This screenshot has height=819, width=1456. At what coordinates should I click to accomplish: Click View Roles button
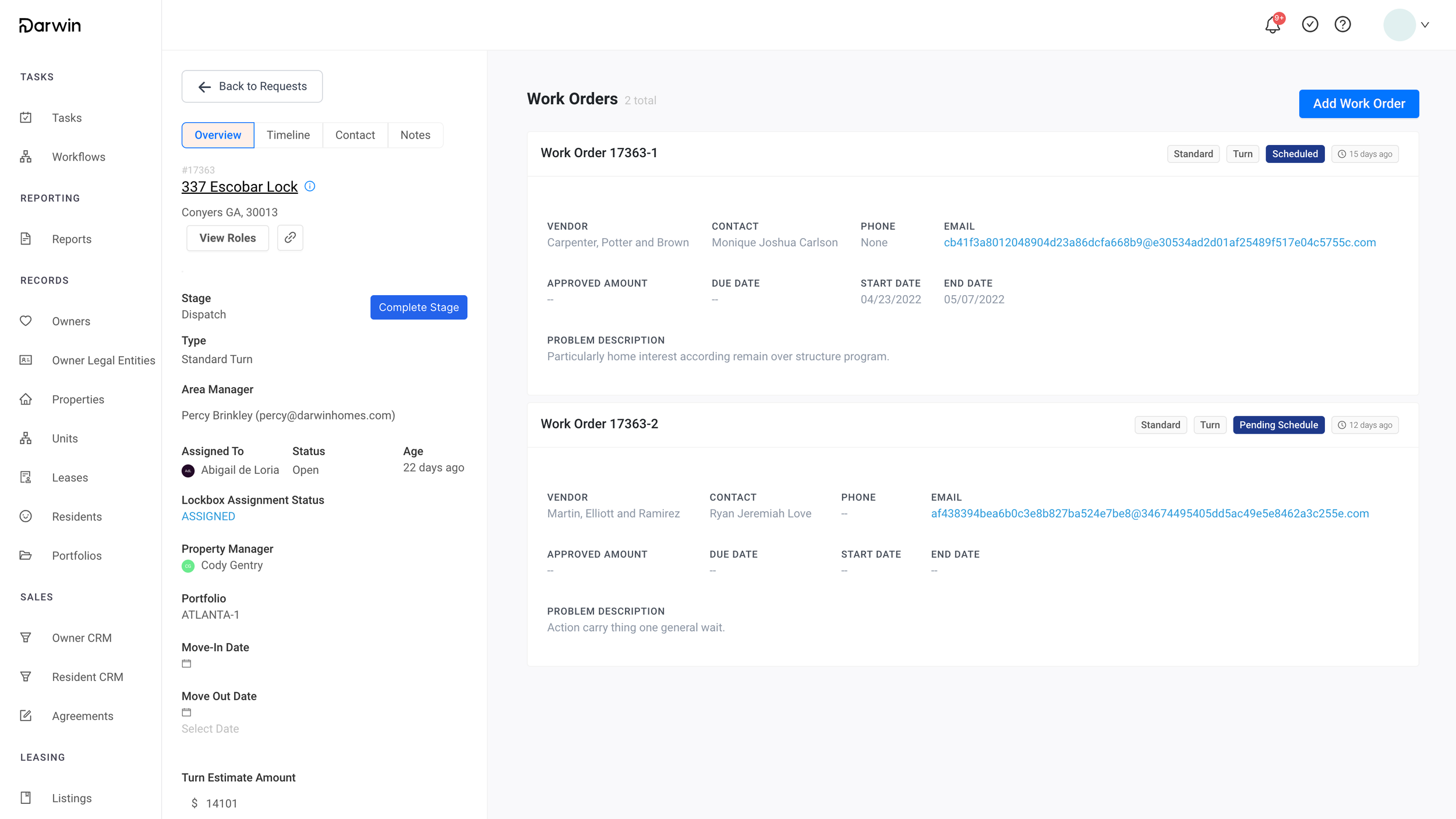tap(227, 237)
